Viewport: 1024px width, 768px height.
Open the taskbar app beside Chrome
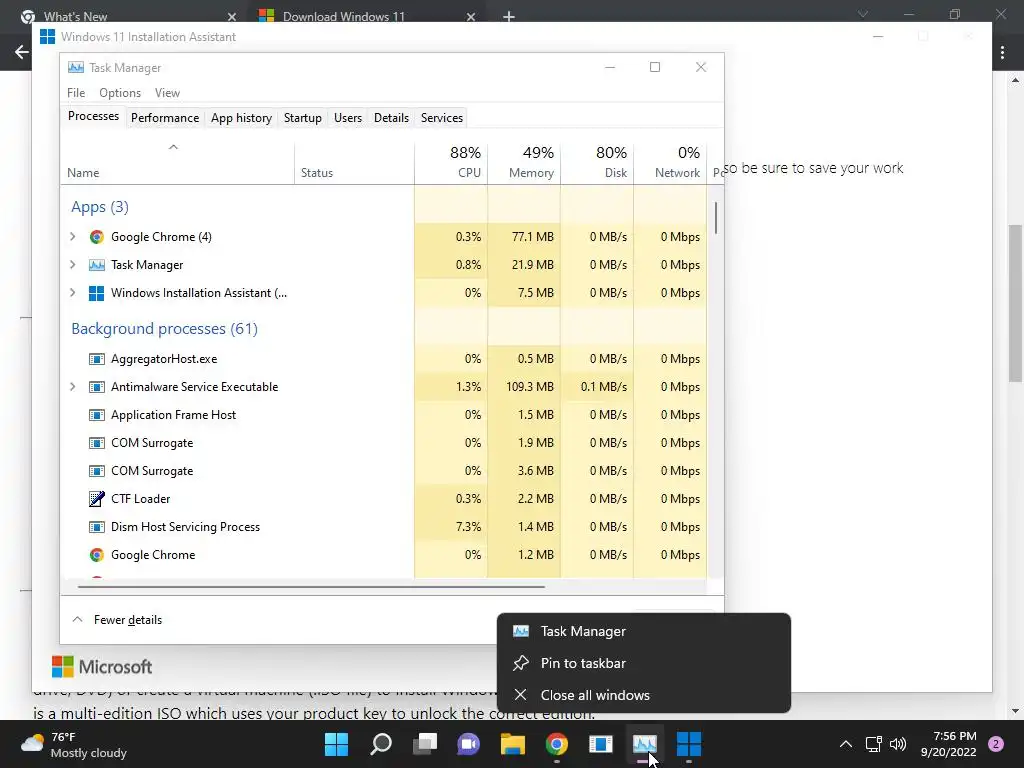coord(600,744)
